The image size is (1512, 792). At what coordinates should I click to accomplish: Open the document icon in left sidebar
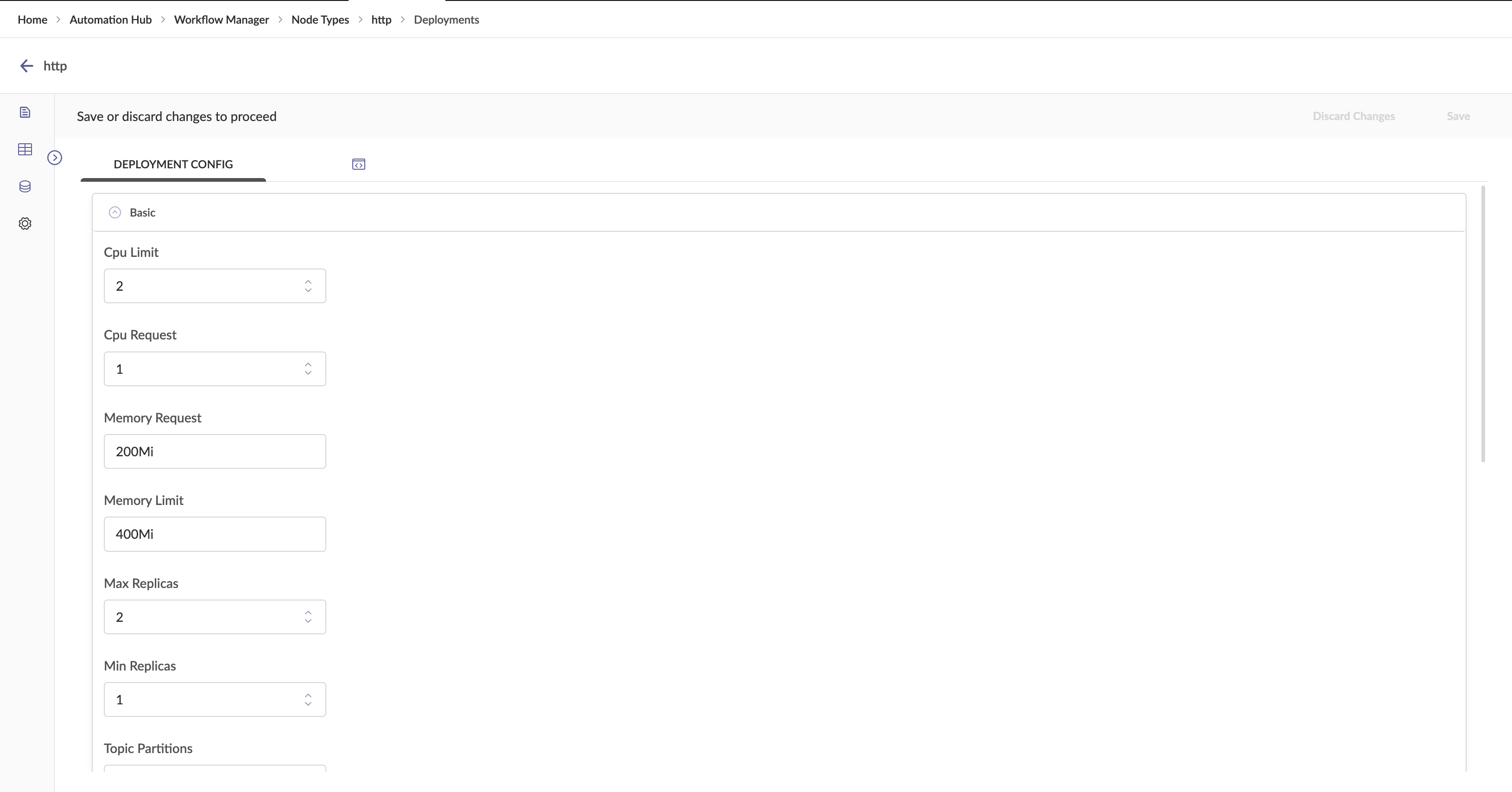[x=25, y=112]
